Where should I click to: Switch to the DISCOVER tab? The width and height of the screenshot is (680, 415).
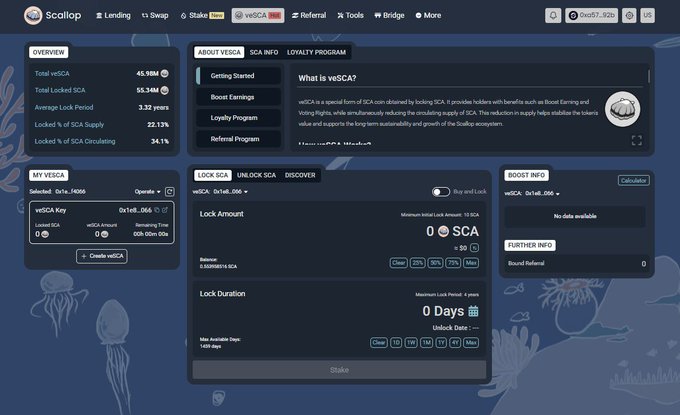(300, 175)
